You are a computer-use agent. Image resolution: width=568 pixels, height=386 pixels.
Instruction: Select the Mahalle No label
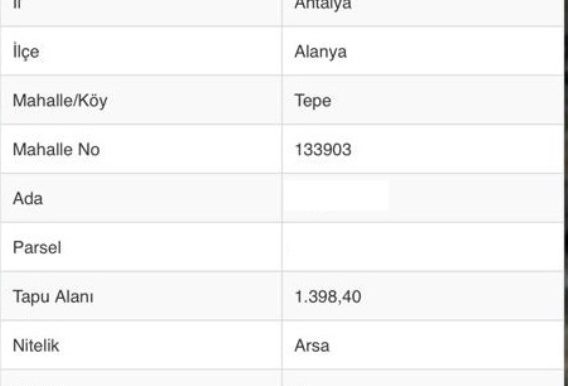(x=56, y=149)
